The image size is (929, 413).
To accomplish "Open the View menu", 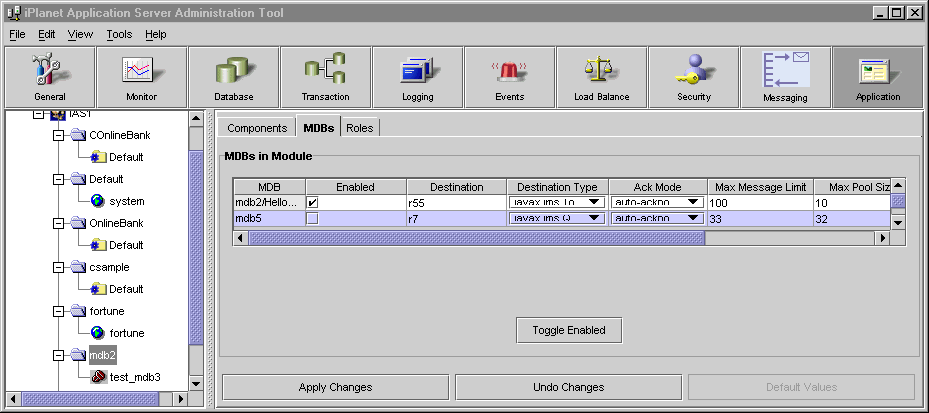I will click(80, 34).
